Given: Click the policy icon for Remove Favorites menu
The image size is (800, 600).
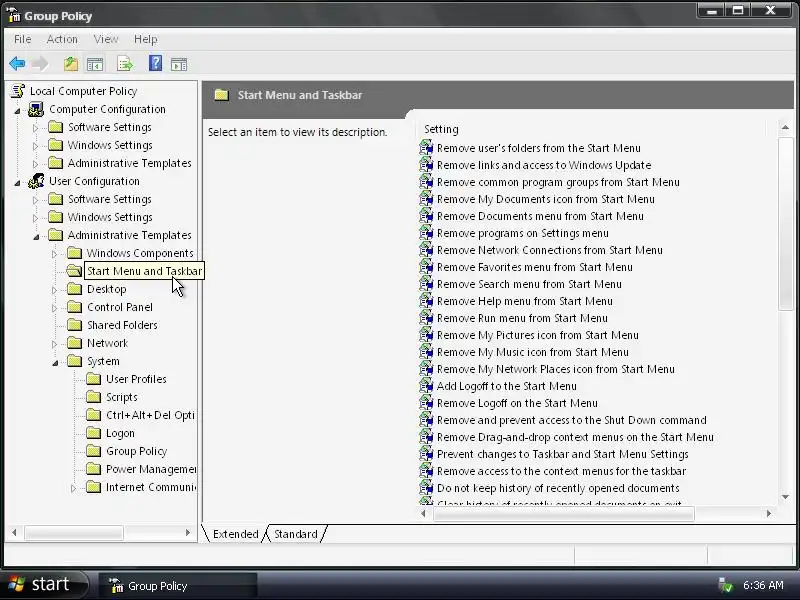Looking at the screenshot, I should click(x=426, y=267).
